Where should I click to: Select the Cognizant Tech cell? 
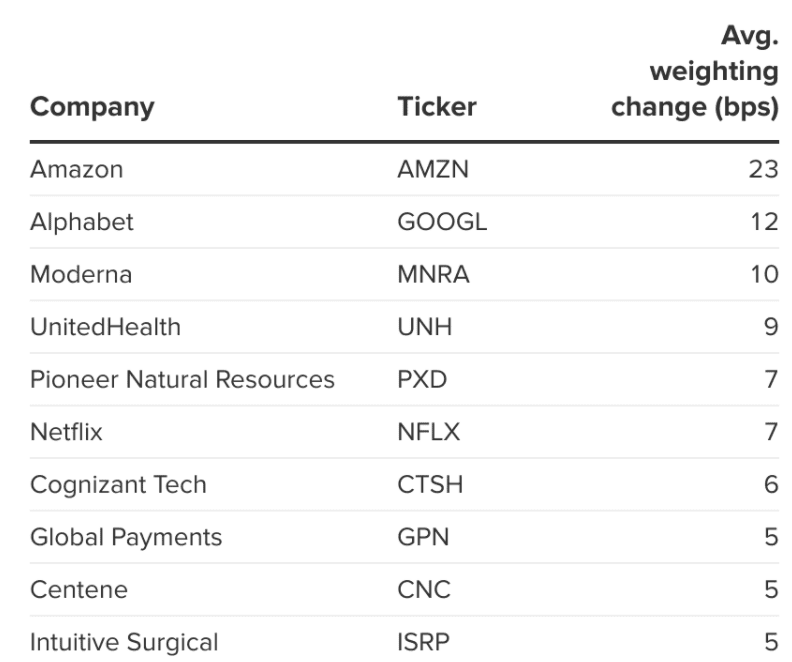[118, 485]
